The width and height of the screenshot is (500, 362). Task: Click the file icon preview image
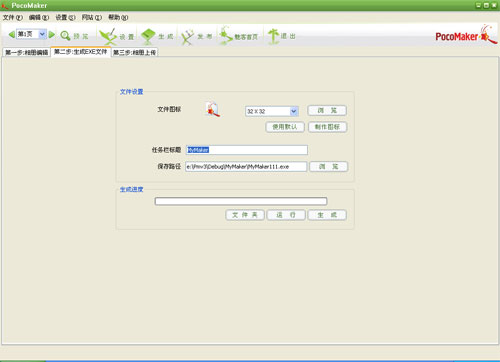(213, 109)
